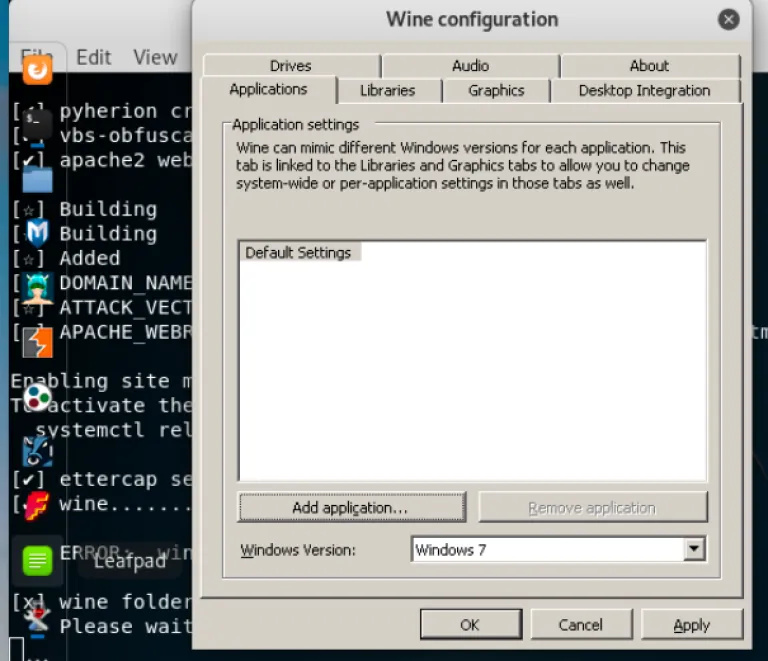The image size is (768, 661).
Task: Select Default Settings in the application list
Action: 298,253
